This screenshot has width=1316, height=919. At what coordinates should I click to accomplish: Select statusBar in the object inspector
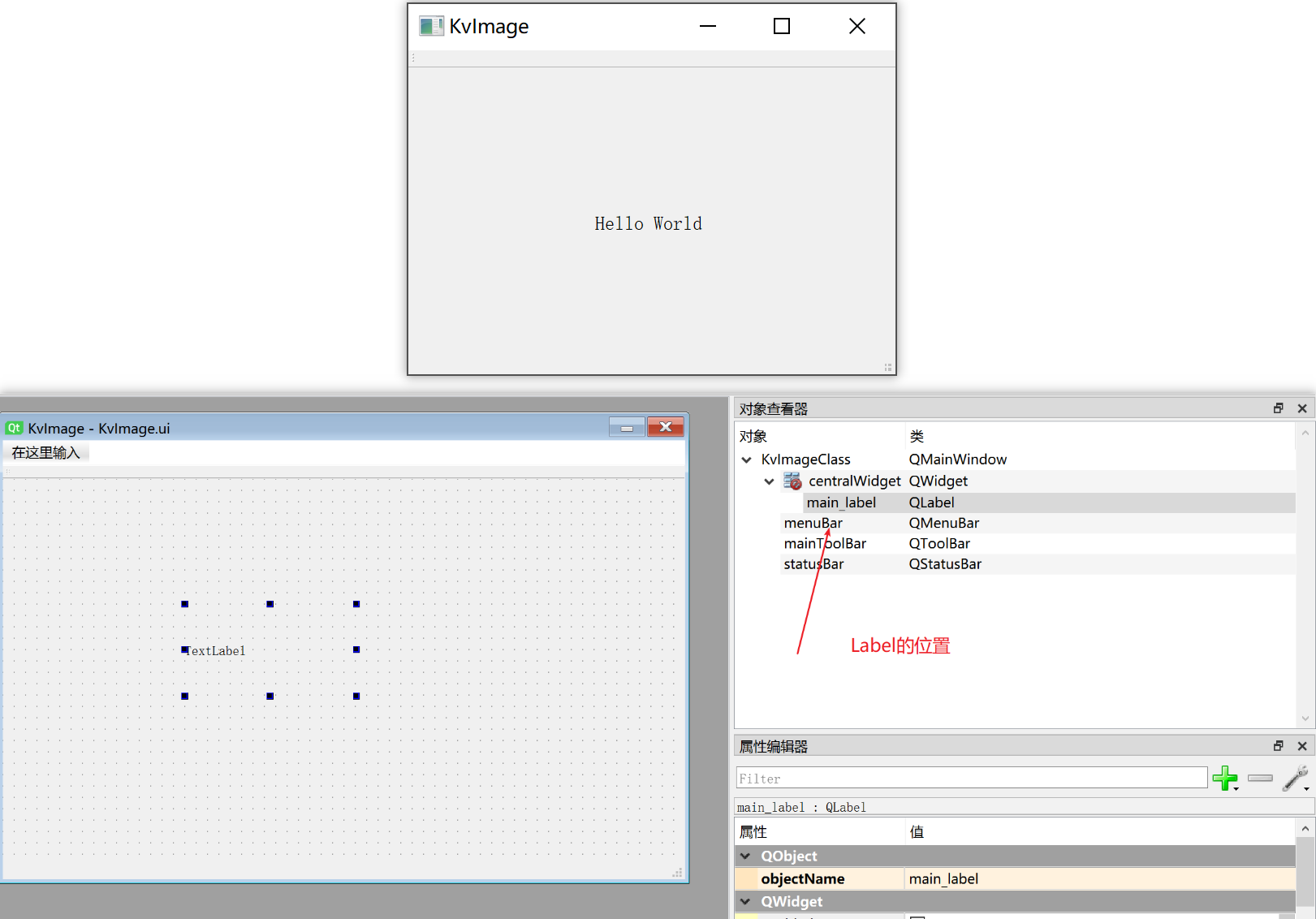tap(813, 564)
